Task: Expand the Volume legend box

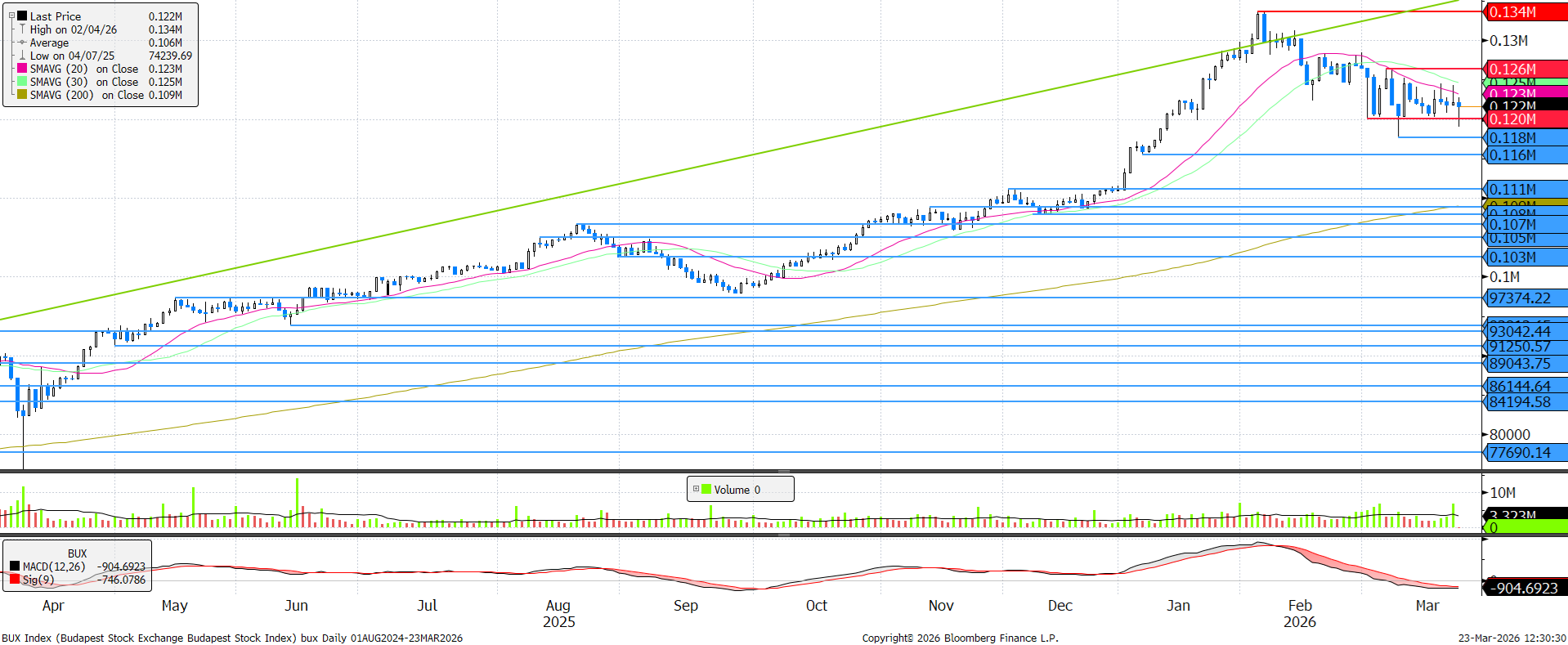Action: pos(696,490)
